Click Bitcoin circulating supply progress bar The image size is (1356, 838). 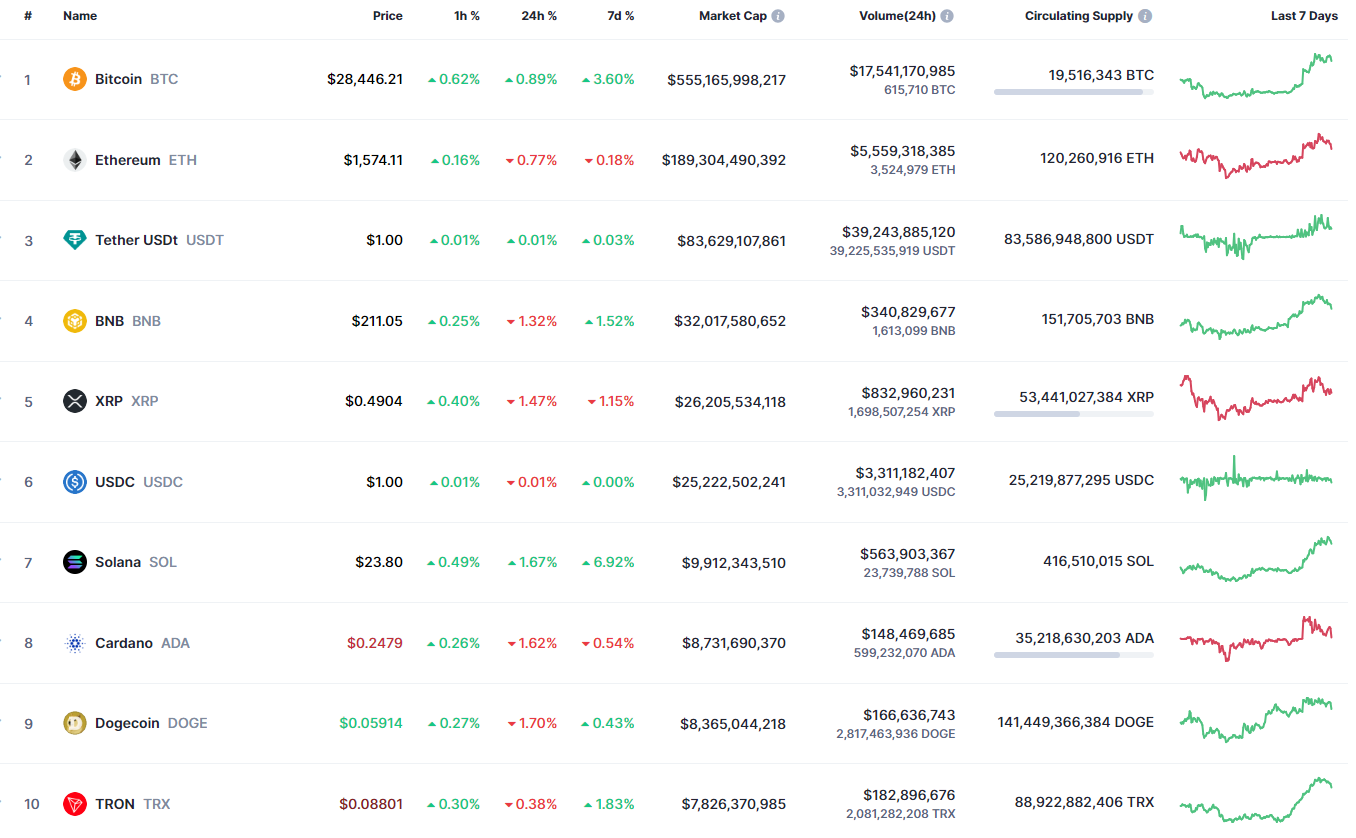point(1074,92)
